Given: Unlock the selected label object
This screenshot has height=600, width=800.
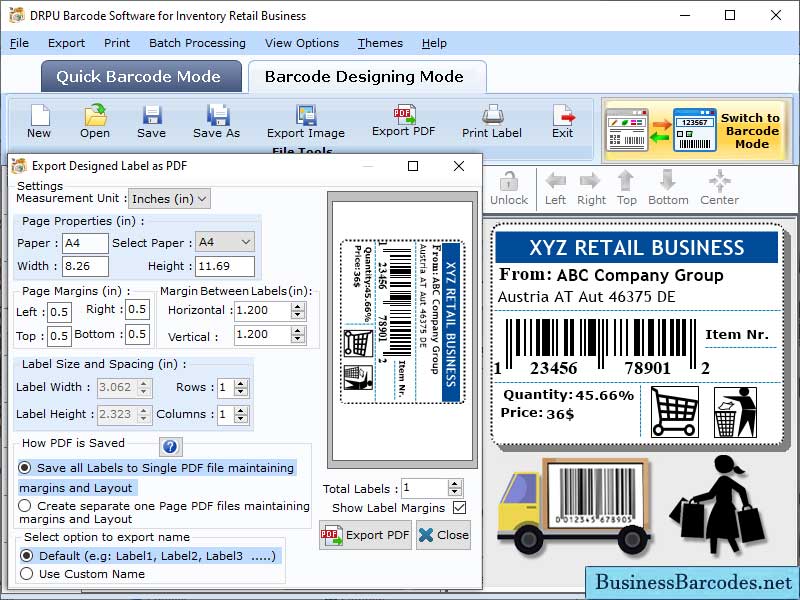Looking at the screenshot, I should pos(509,185).
